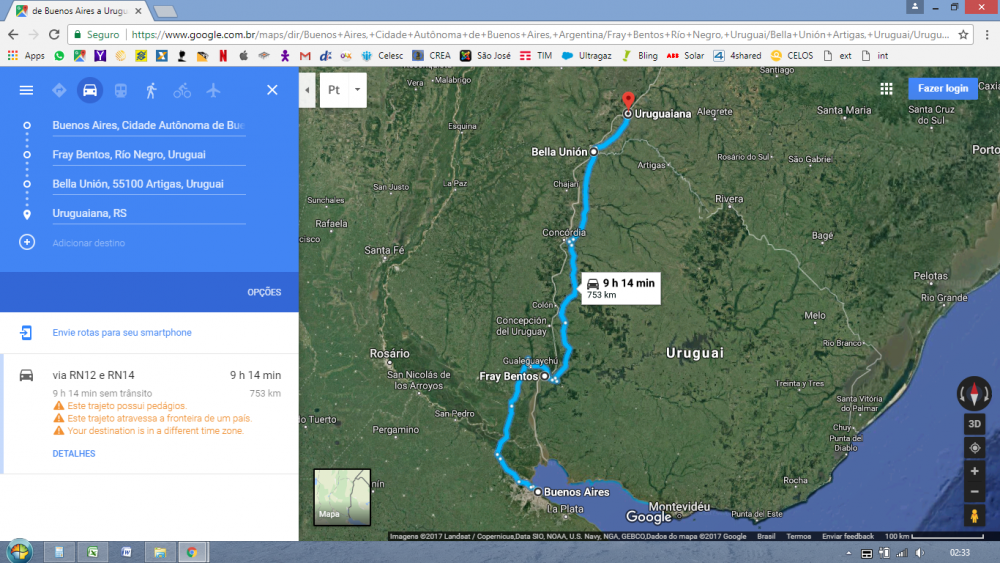Open Excel from the Windows taskbar
Screen dimensions: 1000x563
(x=93, y=552)
